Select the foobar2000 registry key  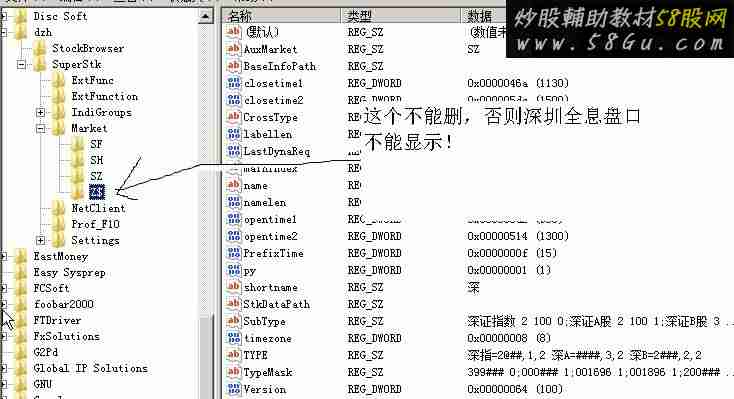[64, 304]
